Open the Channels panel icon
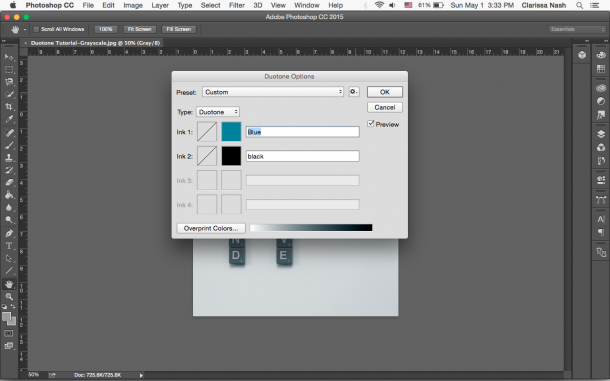The height and width of the screenshot is (381, 610). [601, 147]
